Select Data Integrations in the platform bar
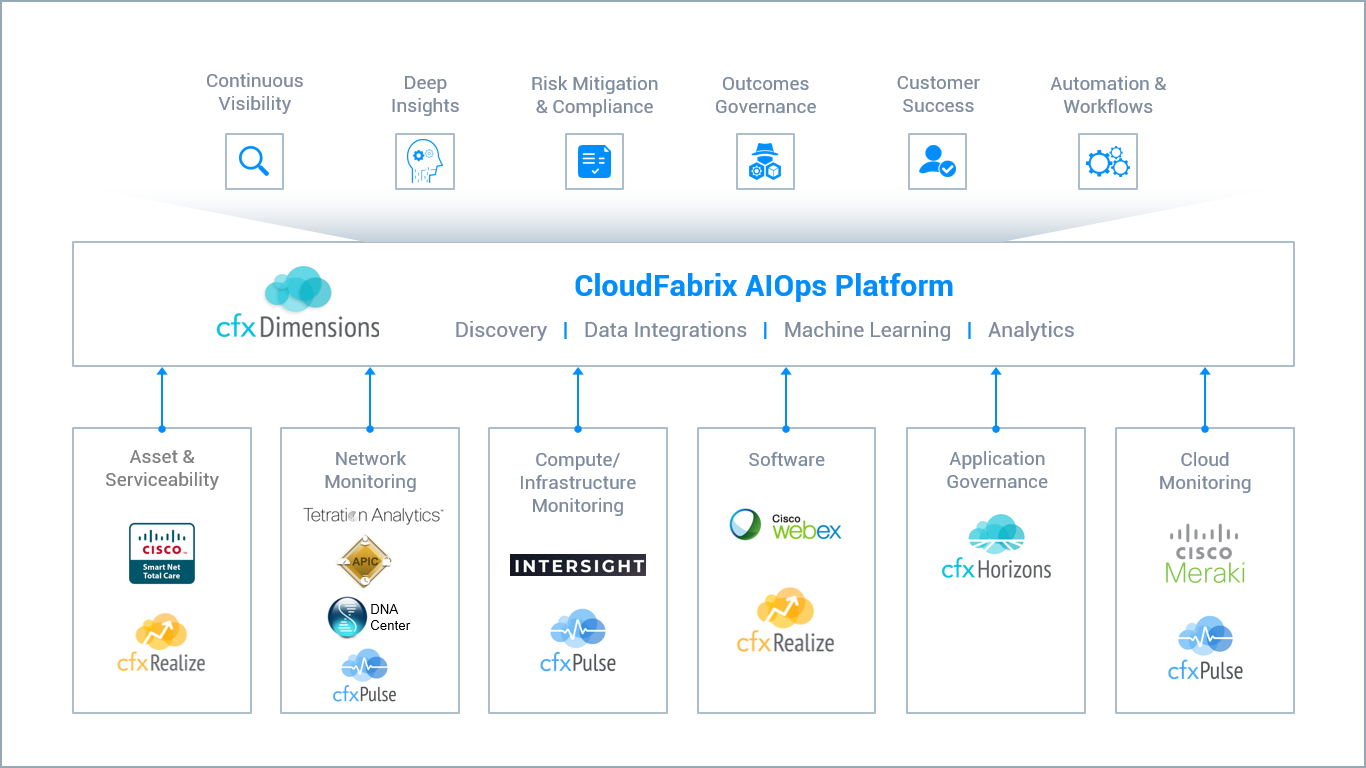This screenshot has height=768, width=1366. 665,330
